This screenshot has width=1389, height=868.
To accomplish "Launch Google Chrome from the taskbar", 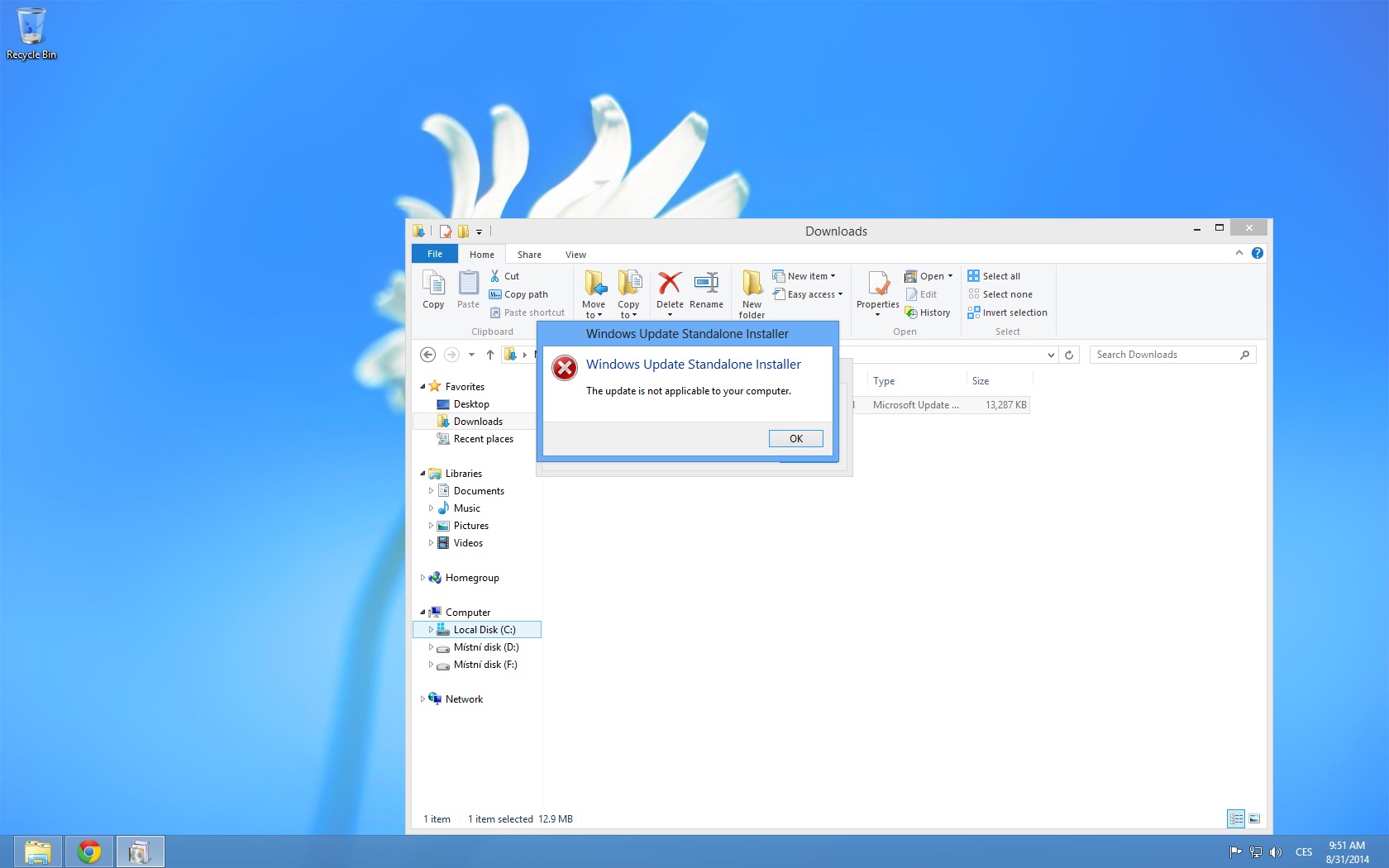I will 88,851.
